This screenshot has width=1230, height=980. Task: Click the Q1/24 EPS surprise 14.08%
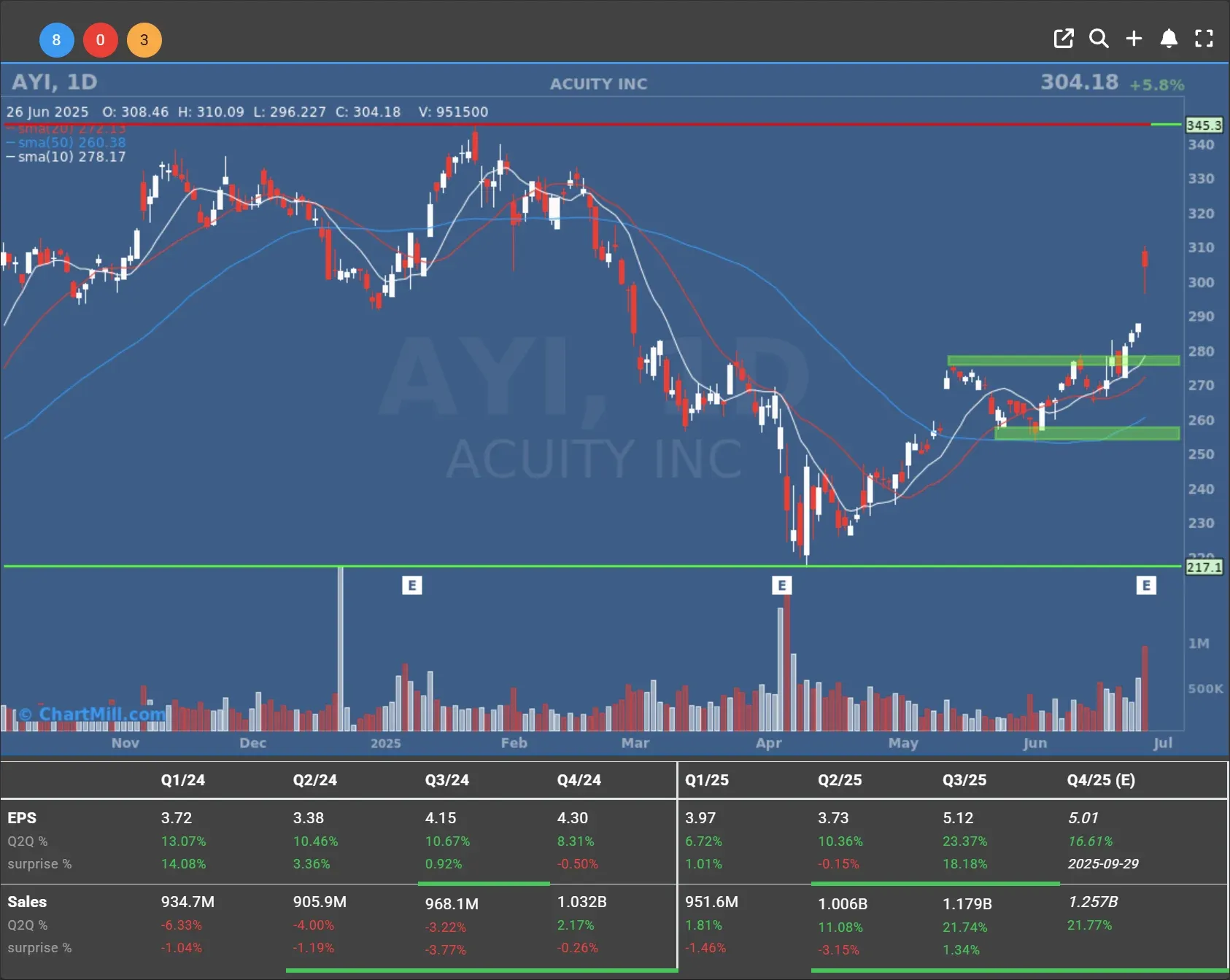(184, 864)
